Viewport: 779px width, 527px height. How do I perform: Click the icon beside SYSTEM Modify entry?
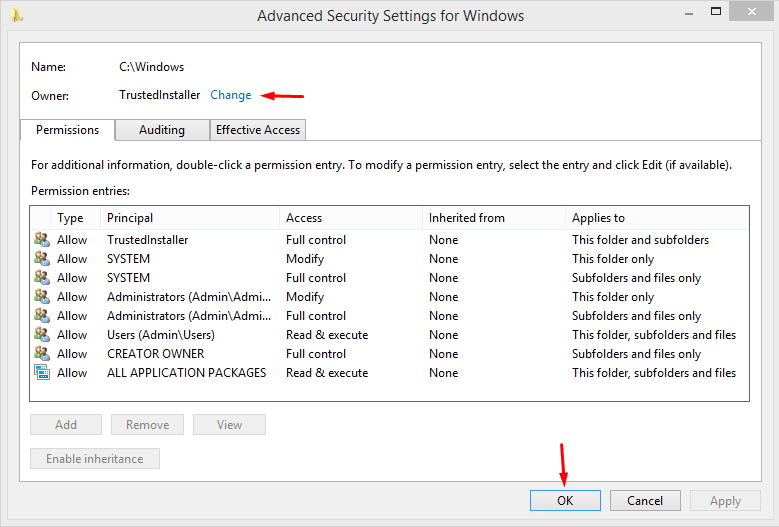click(42, 259)
